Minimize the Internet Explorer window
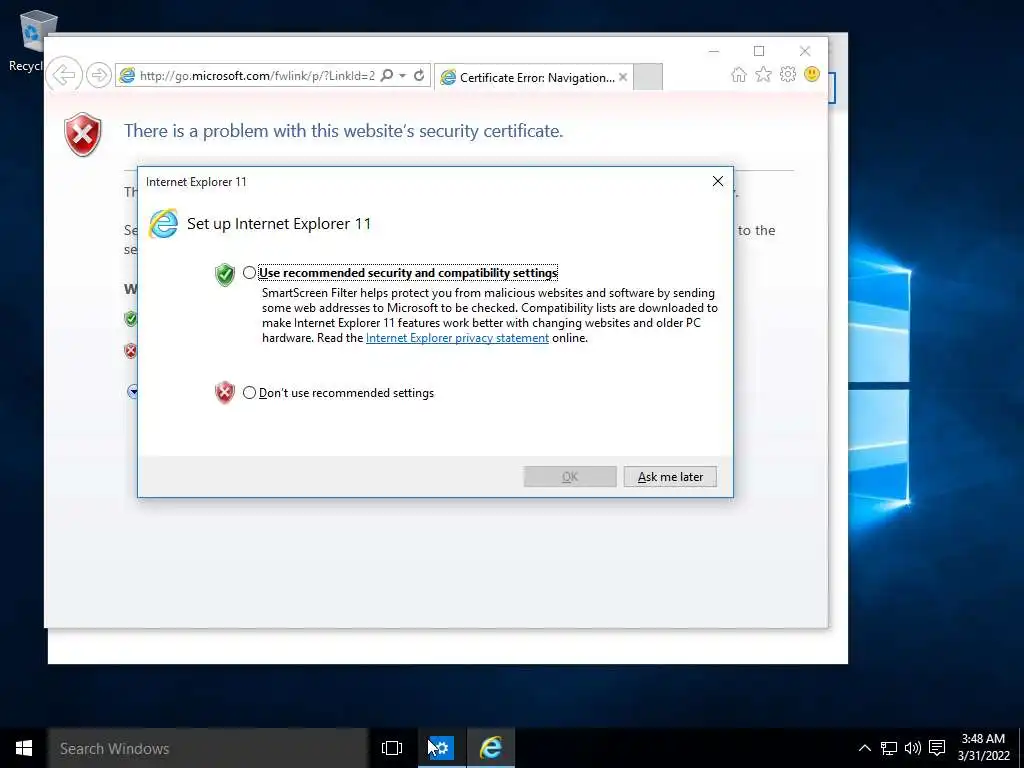1024x768 pixels. [714, 51]
